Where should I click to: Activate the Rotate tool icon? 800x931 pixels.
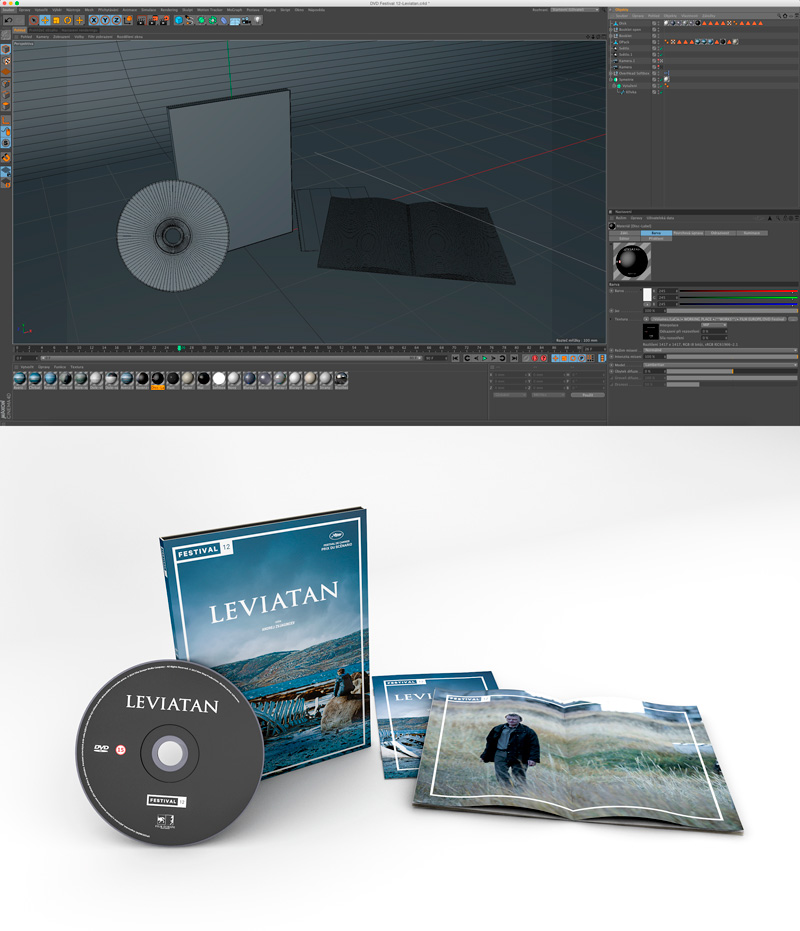point(68,20)
